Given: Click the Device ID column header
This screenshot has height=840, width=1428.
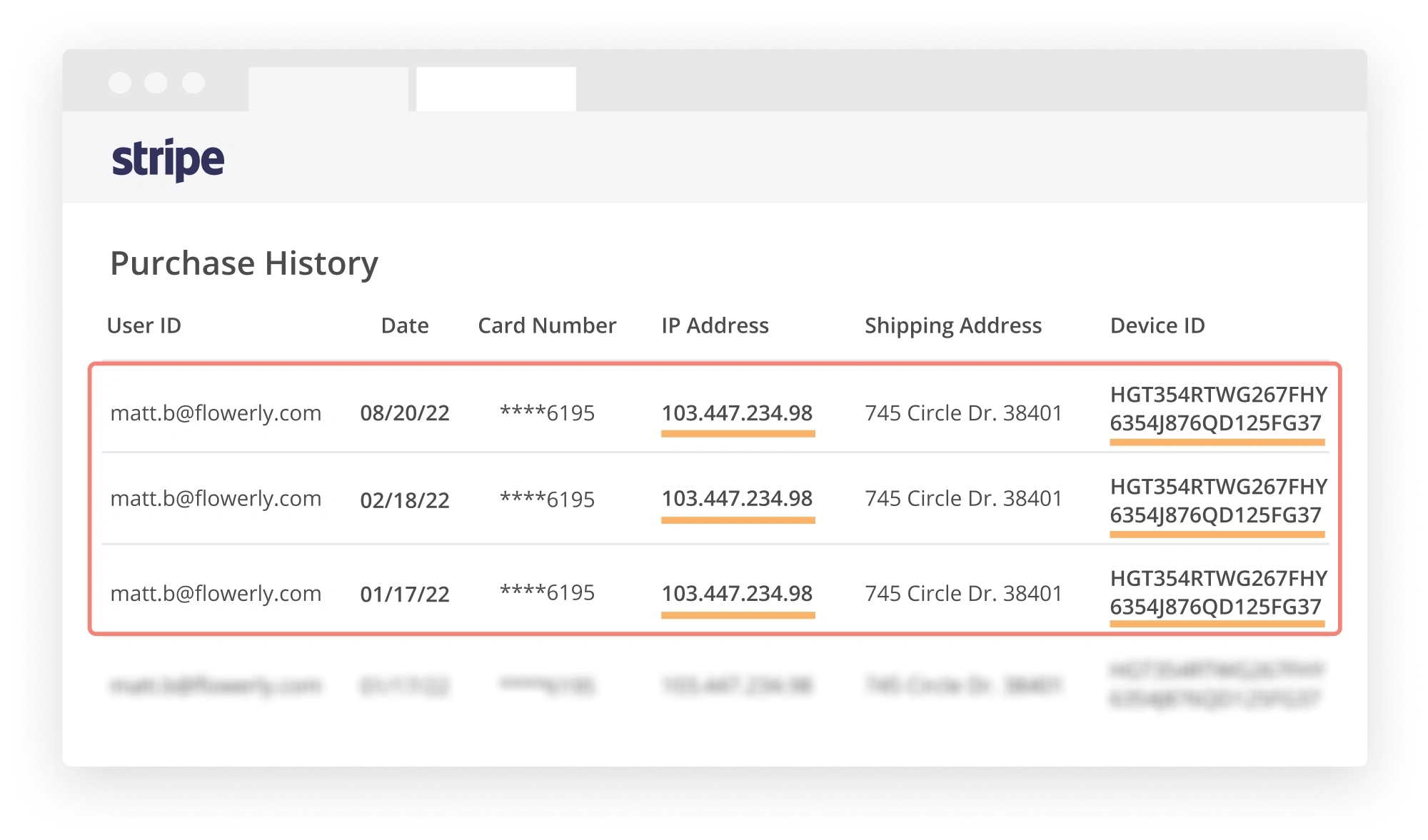Looking at the screenshot, I should tap(1157, 325).
